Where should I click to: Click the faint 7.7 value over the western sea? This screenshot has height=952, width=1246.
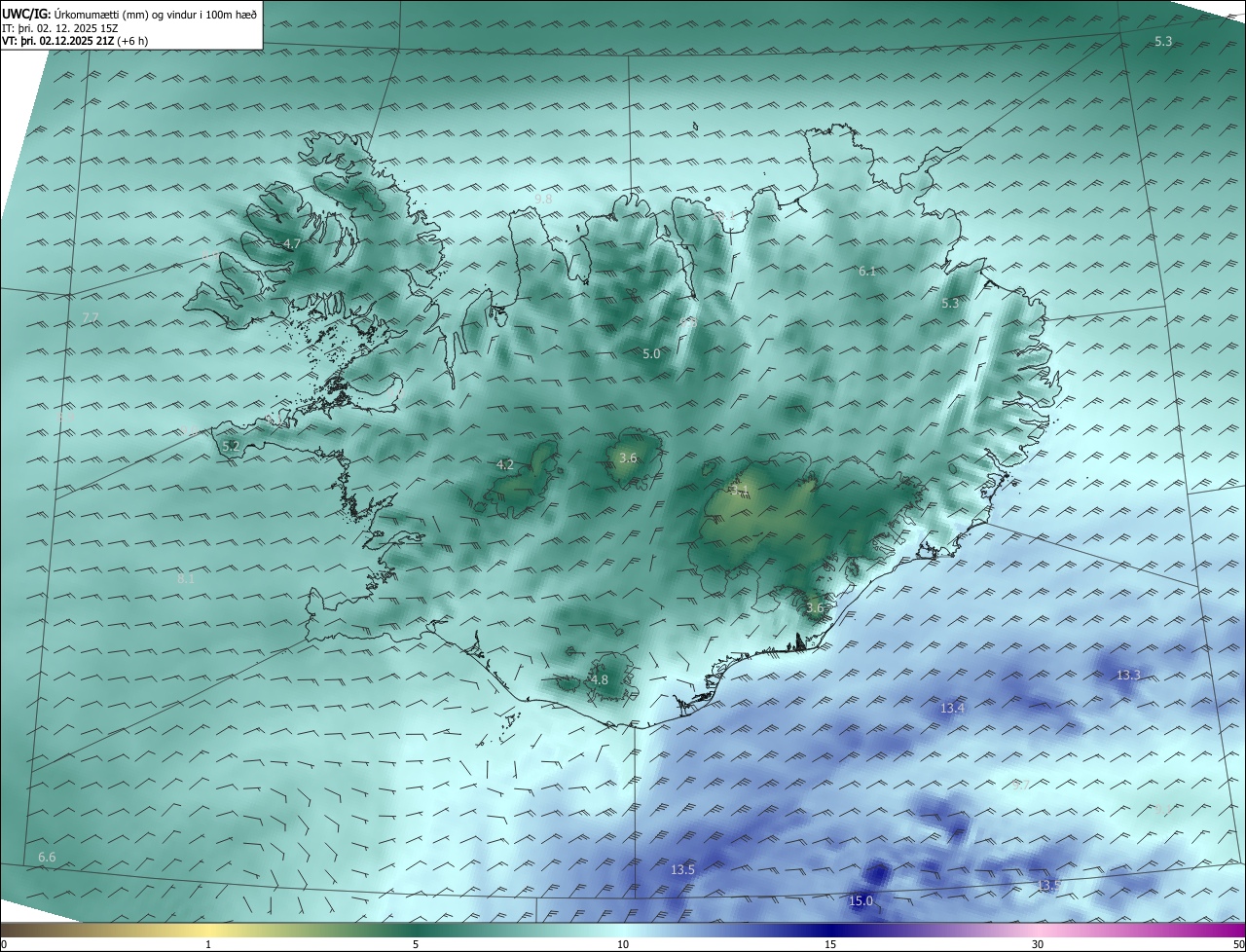pos(91,318)
